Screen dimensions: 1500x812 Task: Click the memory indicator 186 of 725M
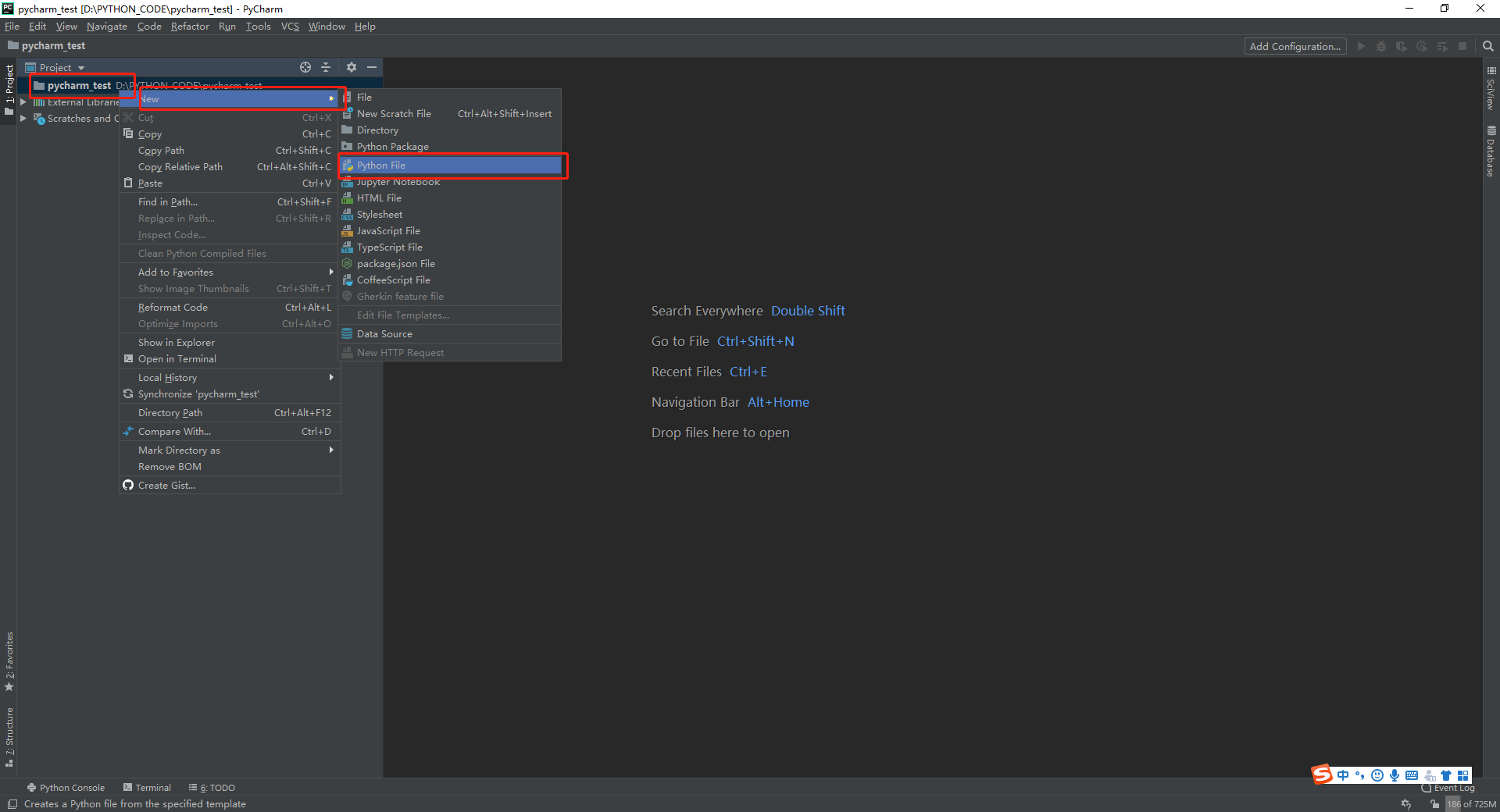tap(1471, 804)
